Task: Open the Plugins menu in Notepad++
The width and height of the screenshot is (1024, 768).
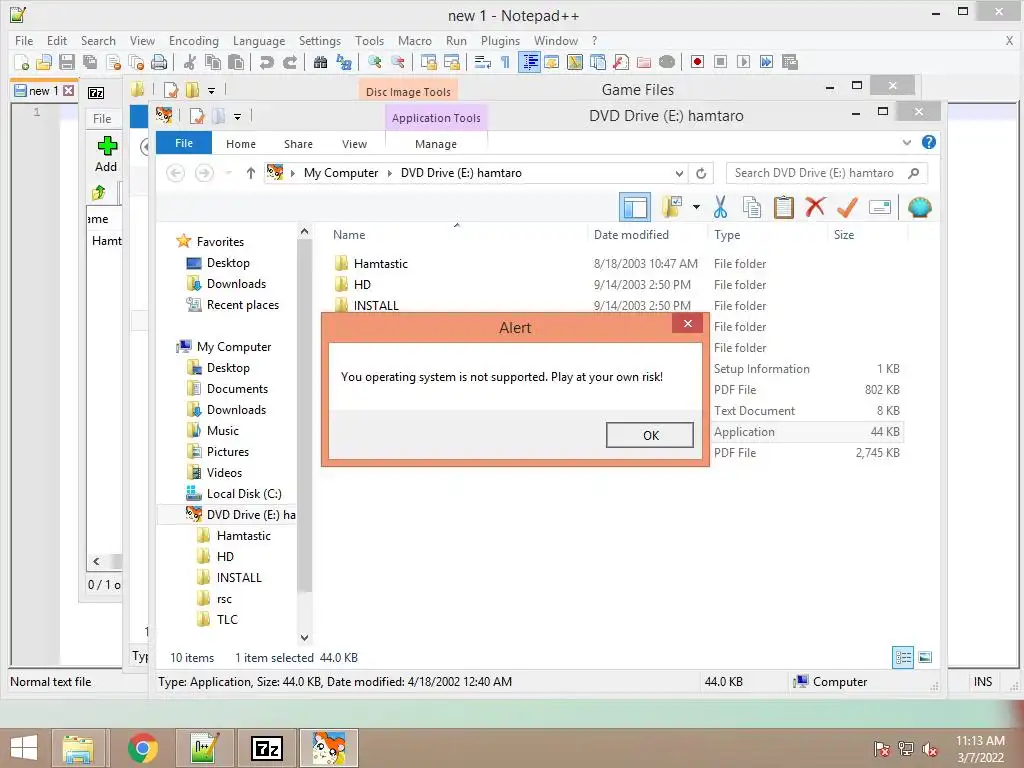Action: (500, 41)
